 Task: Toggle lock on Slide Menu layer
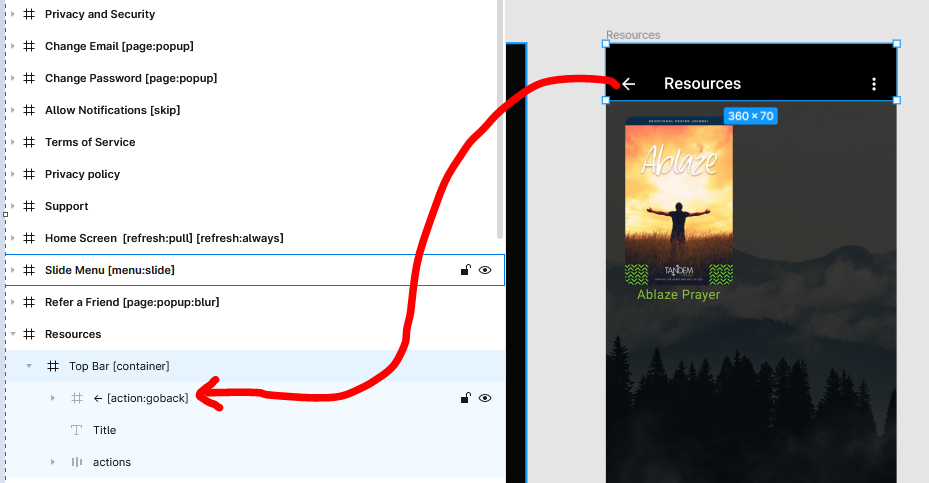[466, 270]
